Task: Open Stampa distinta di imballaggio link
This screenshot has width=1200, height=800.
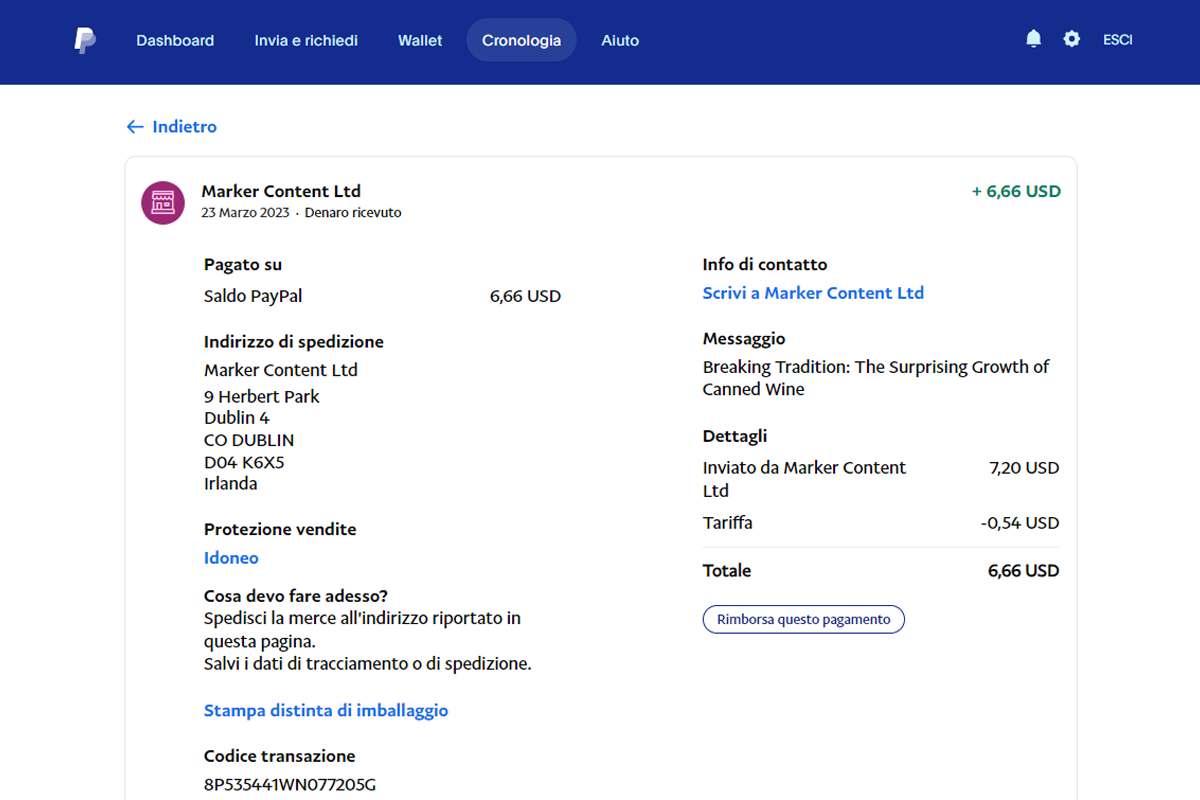Action: click(x=326, y=711)
